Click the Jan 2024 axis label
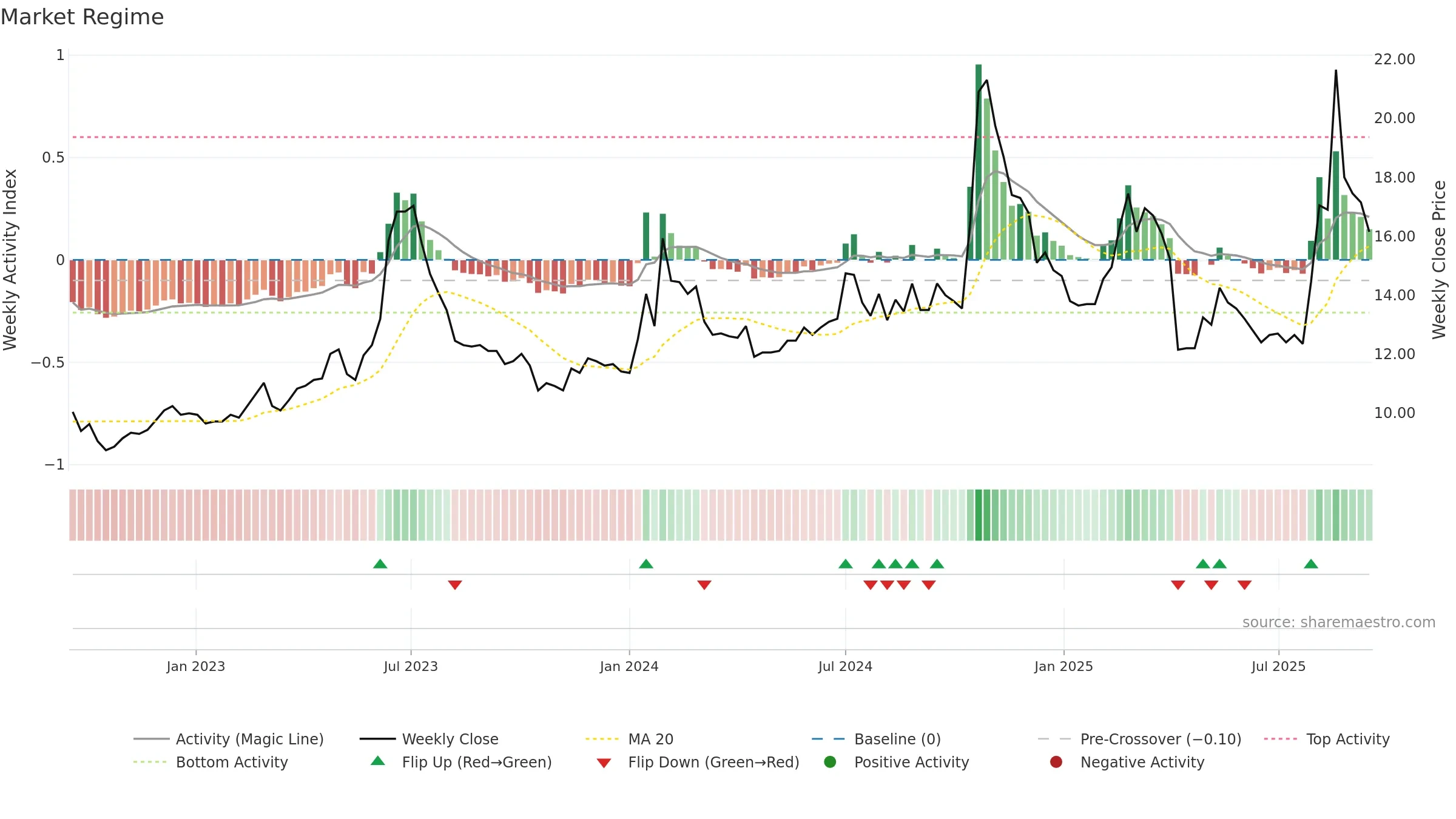Screen dimensions: 1456x819 coord(629,666)
